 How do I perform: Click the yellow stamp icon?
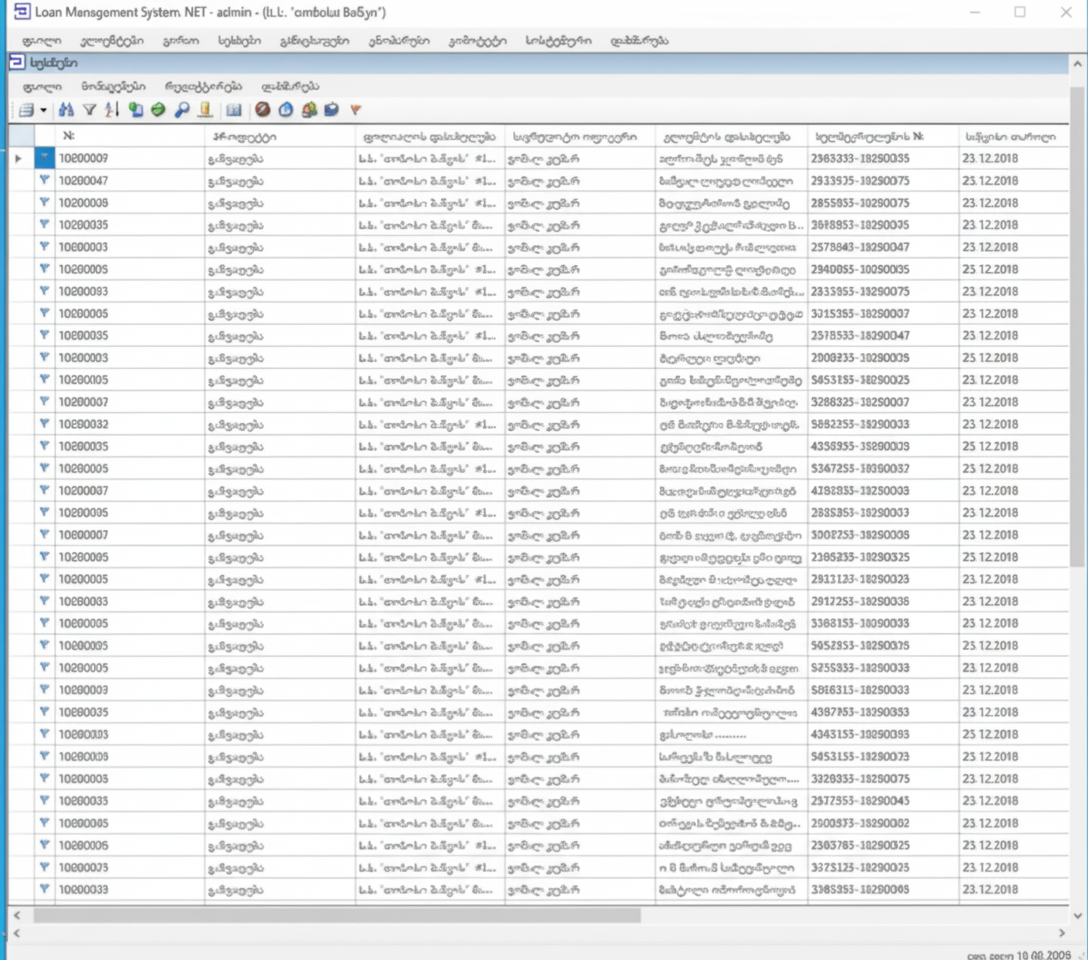(x=205, y=110)
